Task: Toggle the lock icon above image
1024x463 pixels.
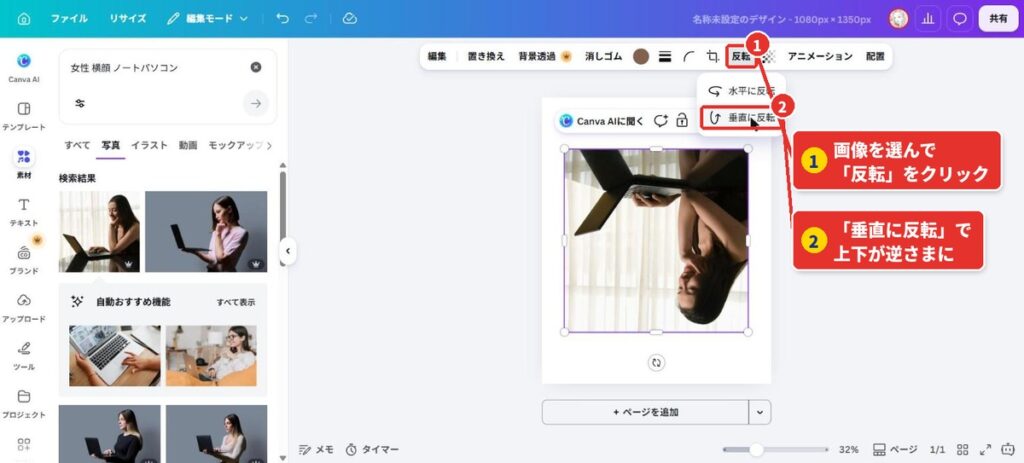Action: coord(682,121)
